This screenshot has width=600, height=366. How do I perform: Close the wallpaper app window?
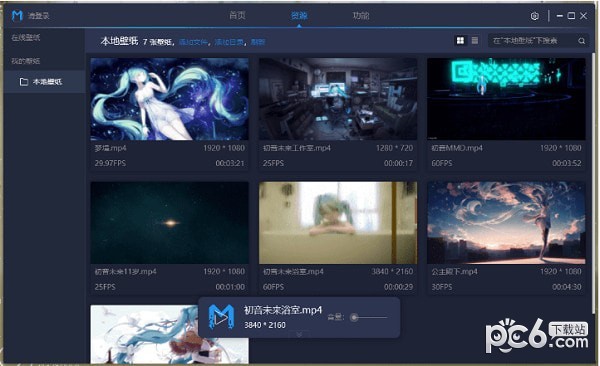coord(584,16)
